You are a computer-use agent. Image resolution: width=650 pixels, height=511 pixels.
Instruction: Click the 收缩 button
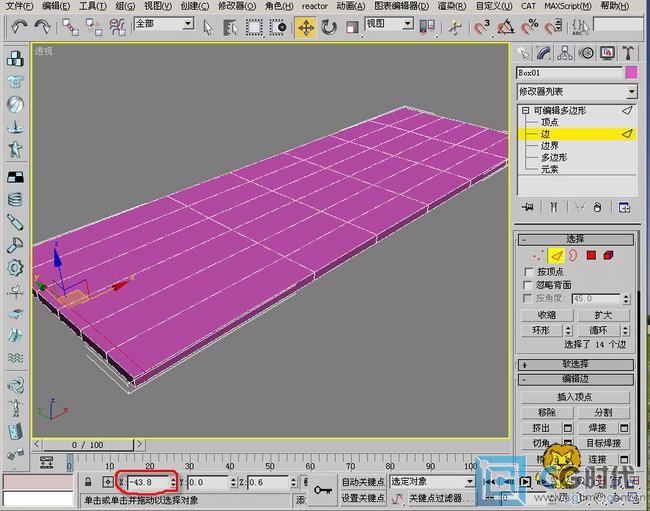(547, 315)
